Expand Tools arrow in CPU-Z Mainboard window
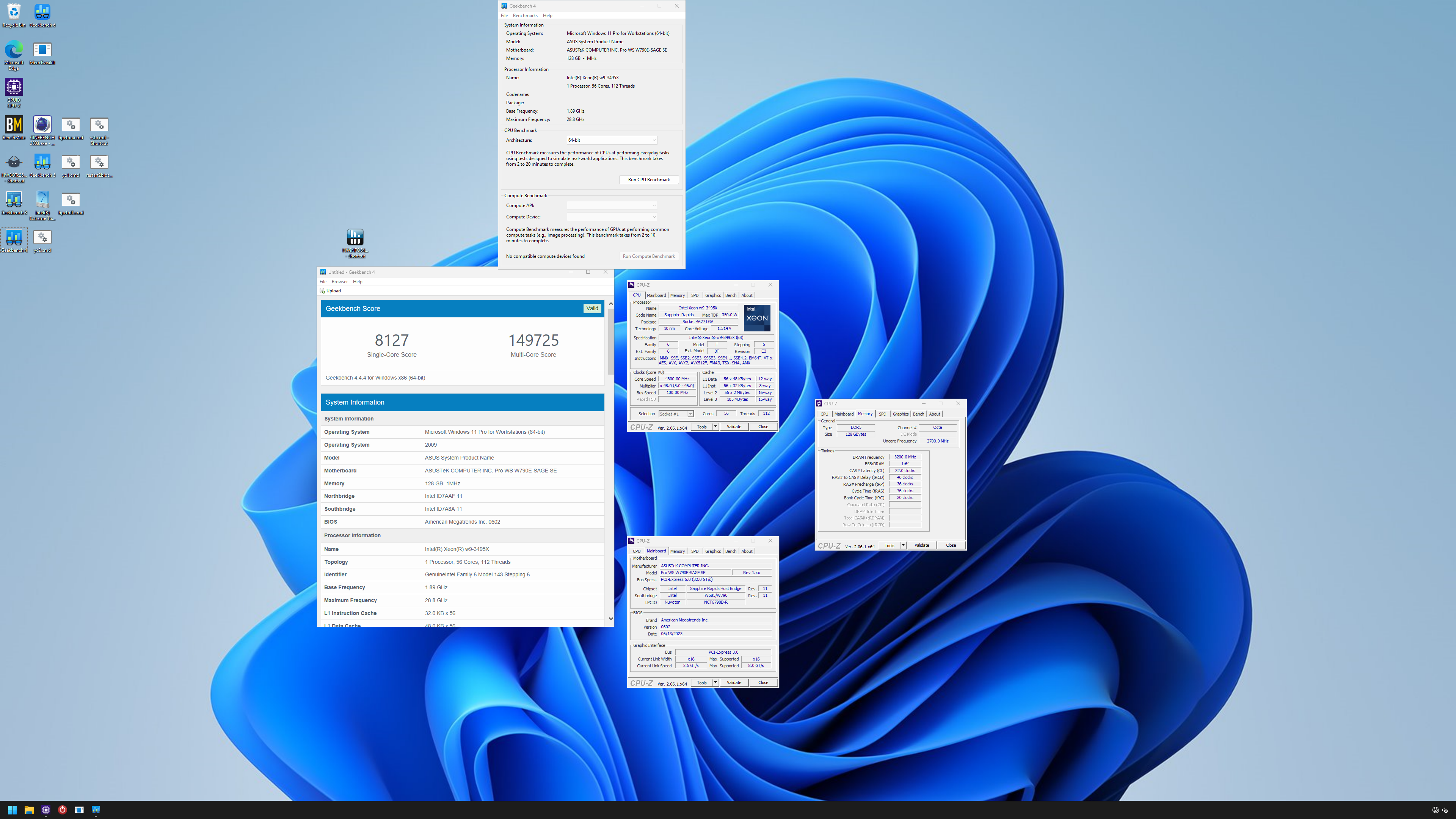 715,683
